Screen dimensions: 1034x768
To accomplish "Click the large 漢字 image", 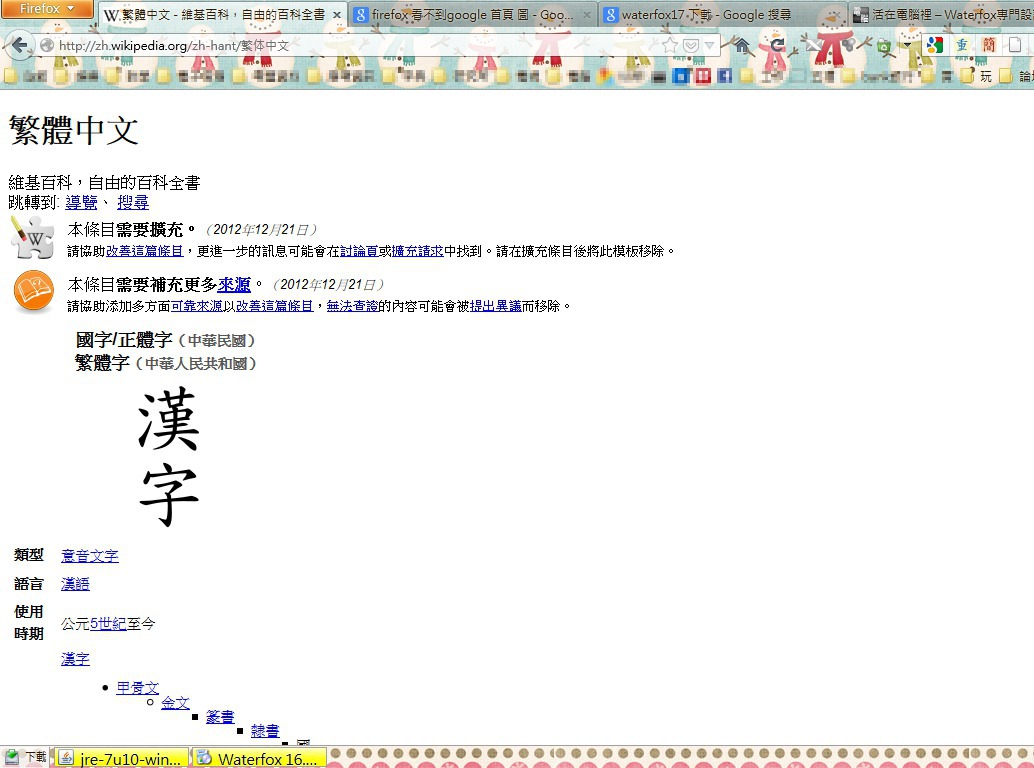I will click(168, 456).
